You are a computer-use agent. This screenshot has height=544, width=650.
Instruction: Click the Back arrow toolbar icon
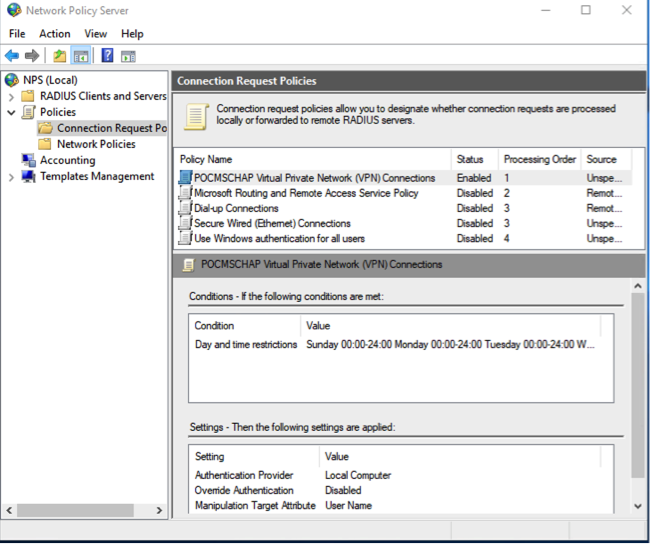point(12,56)
